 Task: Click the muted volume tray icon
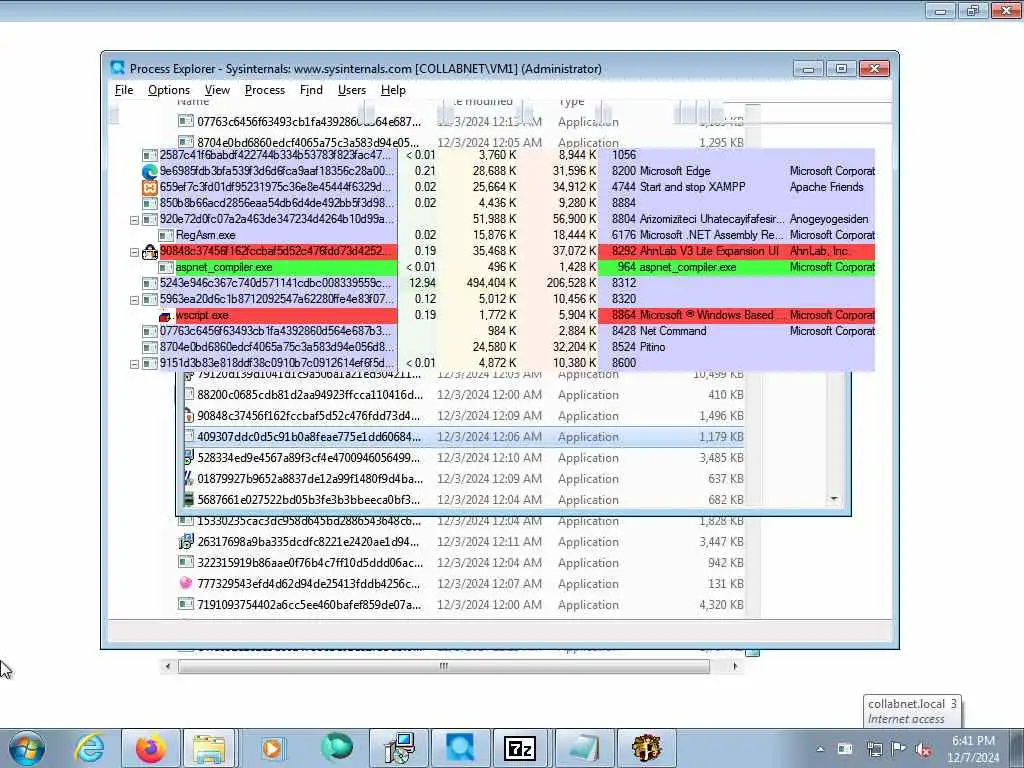(x=923, y=749)
